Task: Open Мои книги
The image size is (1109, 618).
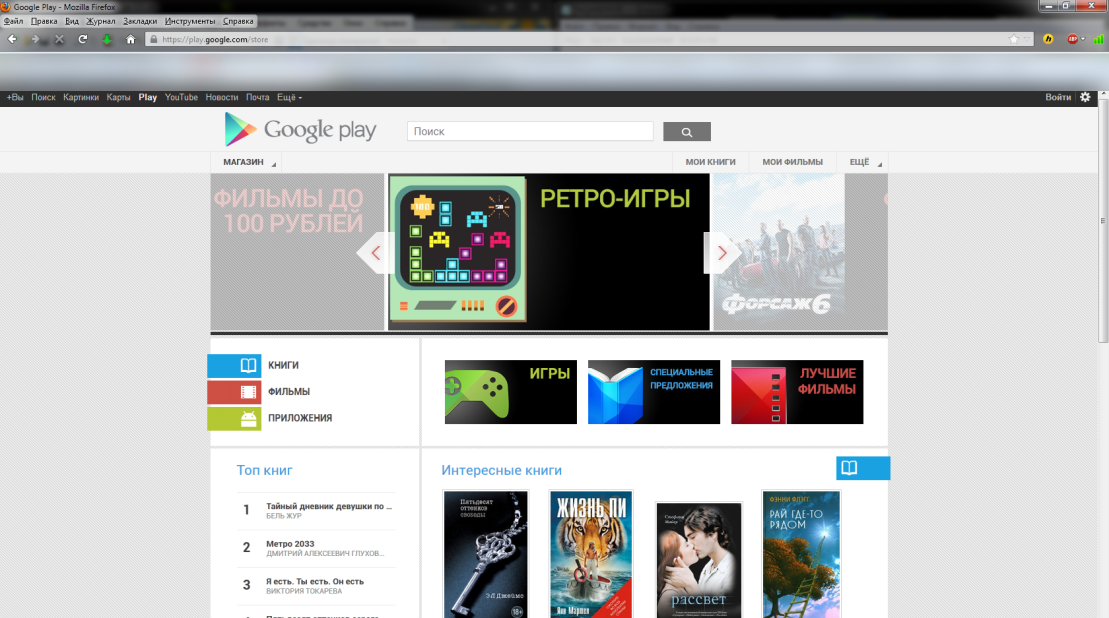Action: (710, 163)
